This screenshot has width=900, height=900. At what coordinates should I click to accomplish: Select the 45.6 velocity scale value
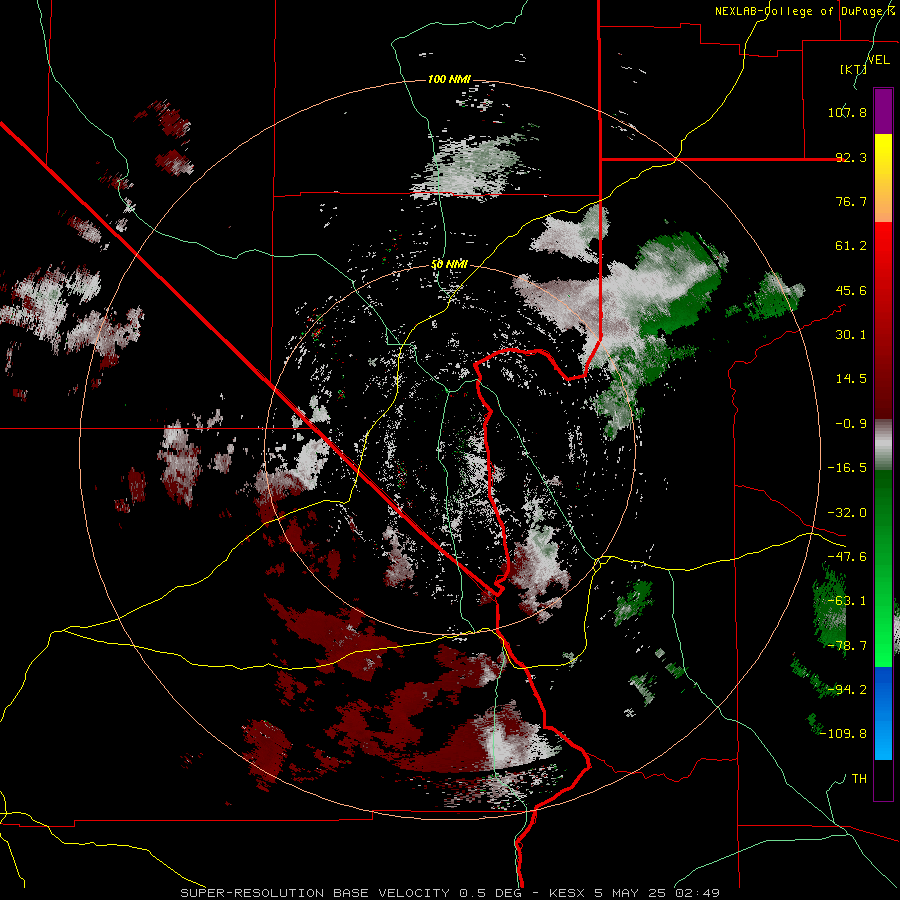point(851,290)
